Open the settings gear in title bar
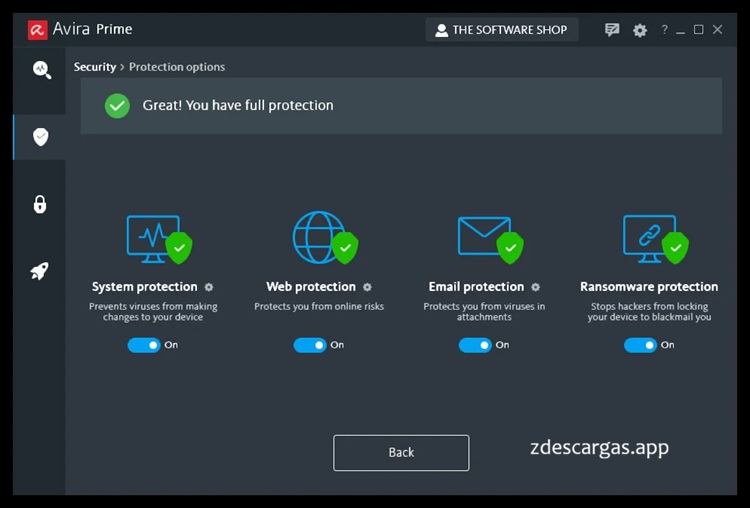The image size is (750, 508). coord(640,30)
